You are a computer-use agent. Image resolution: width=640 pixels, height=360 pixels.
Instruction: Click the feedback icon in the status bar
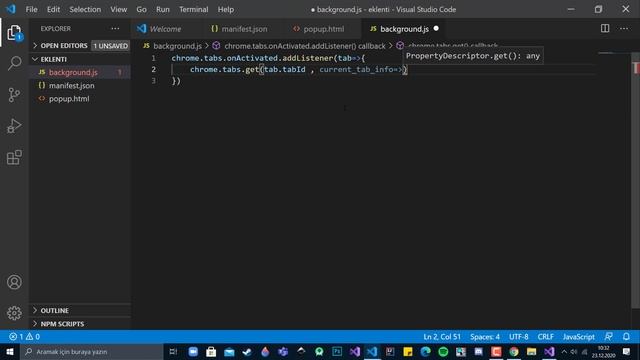pyautogui.click(x=608, y=337)
